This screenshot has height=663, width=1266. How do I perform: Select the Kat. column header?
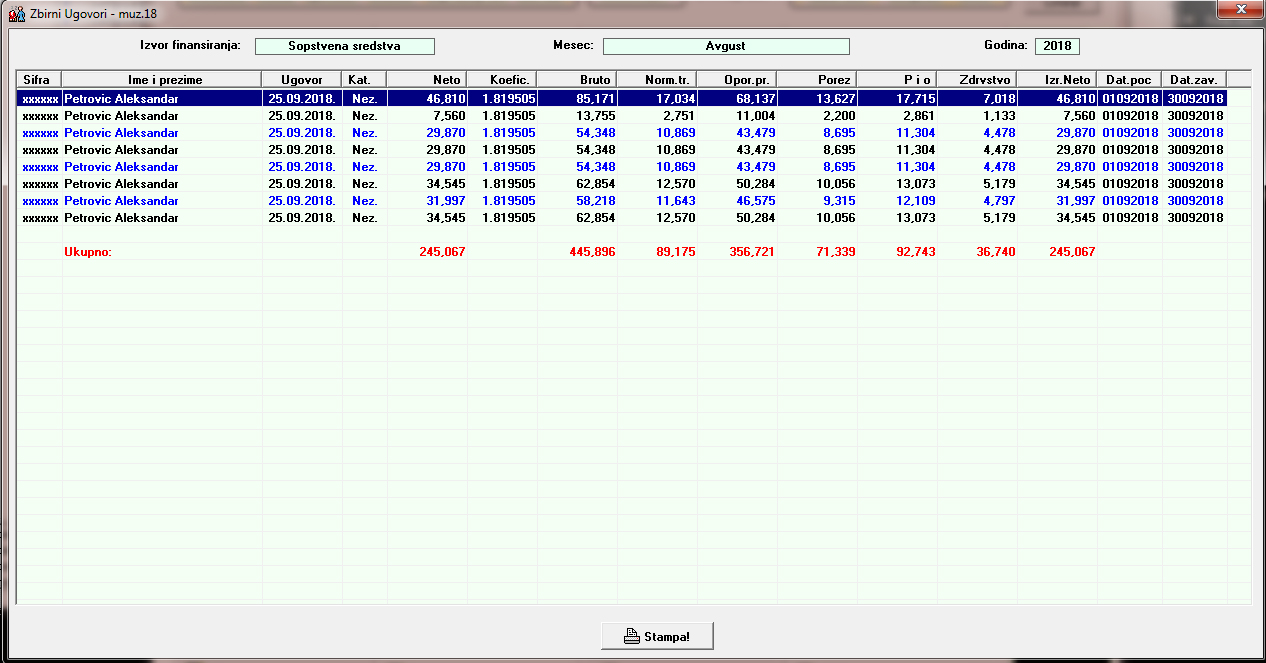364,79
